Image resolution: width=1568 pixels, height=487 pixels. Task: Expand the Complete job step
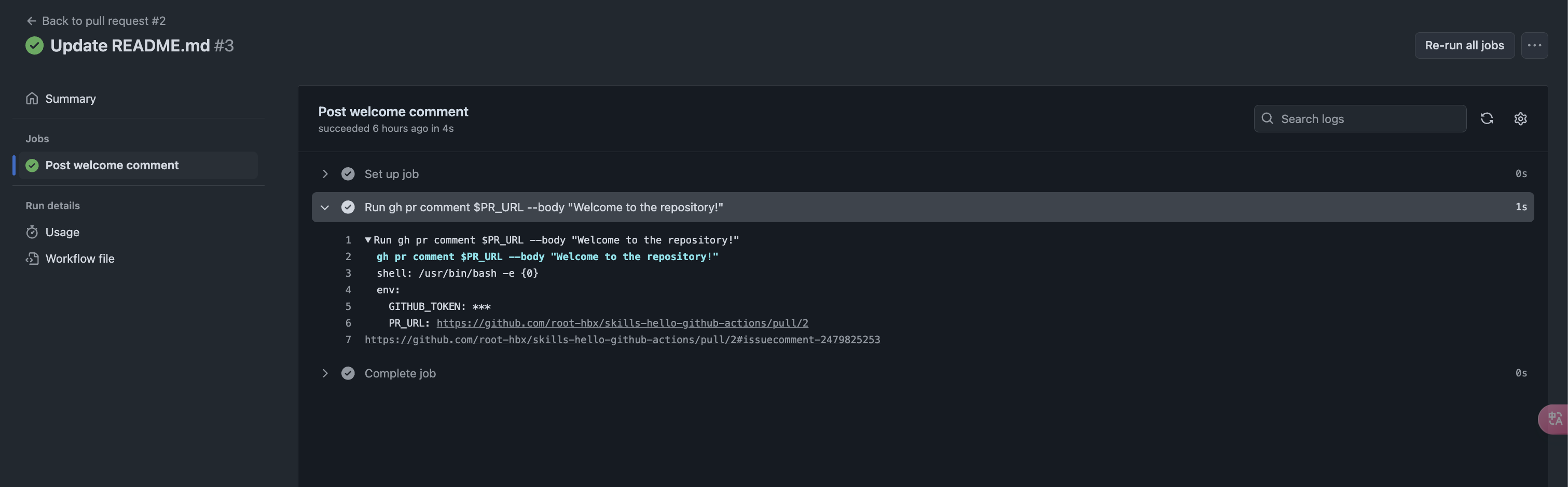click(325, 373)
